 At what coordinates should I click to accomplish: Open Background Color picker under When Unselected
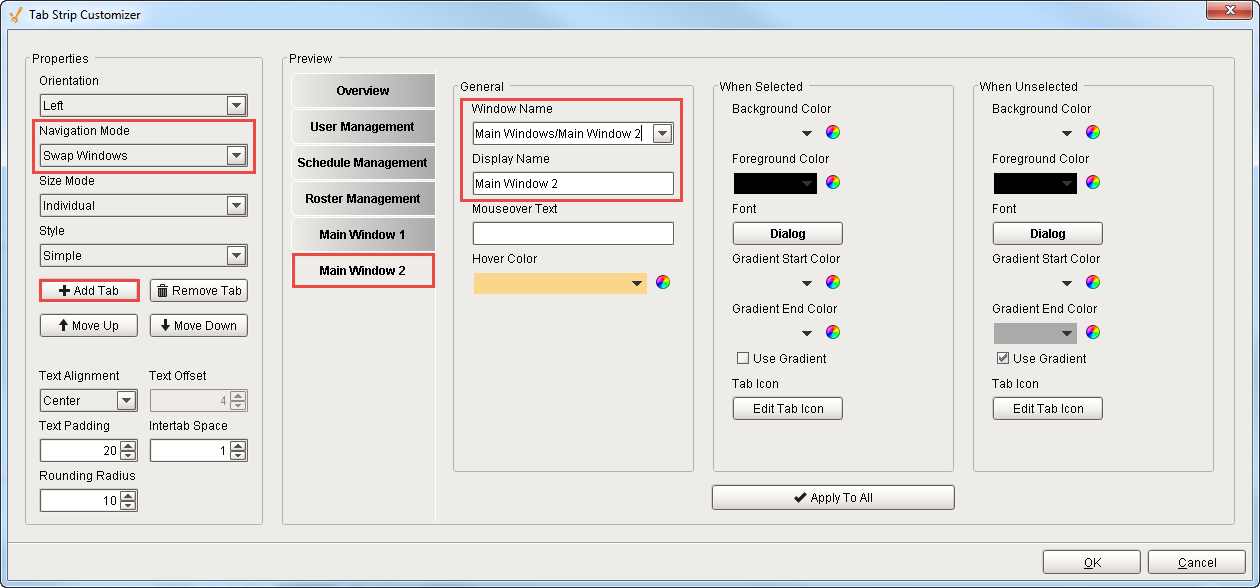[1095, 131]
